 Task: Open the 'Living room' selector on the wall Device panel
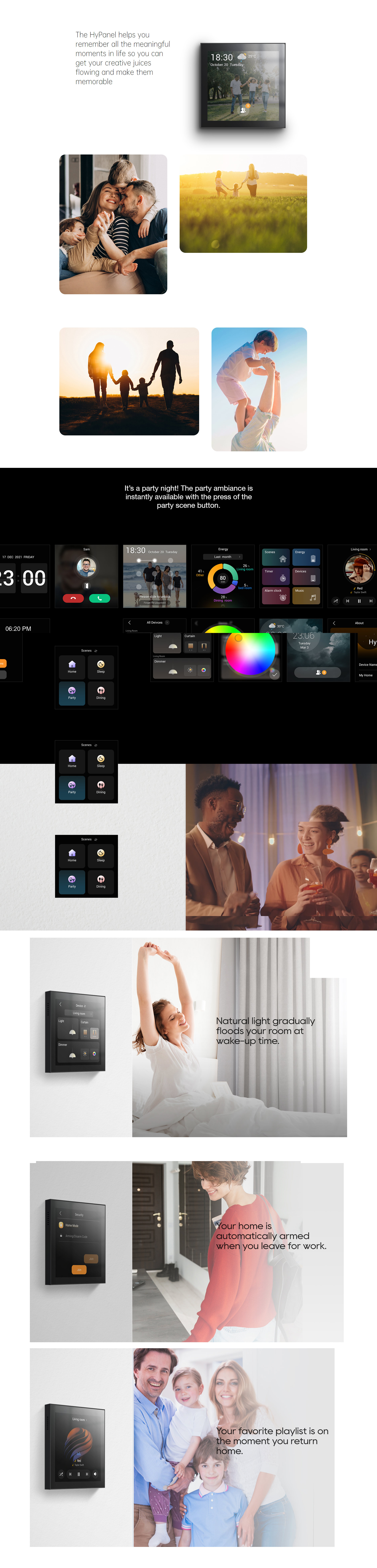click(79, 1014)
